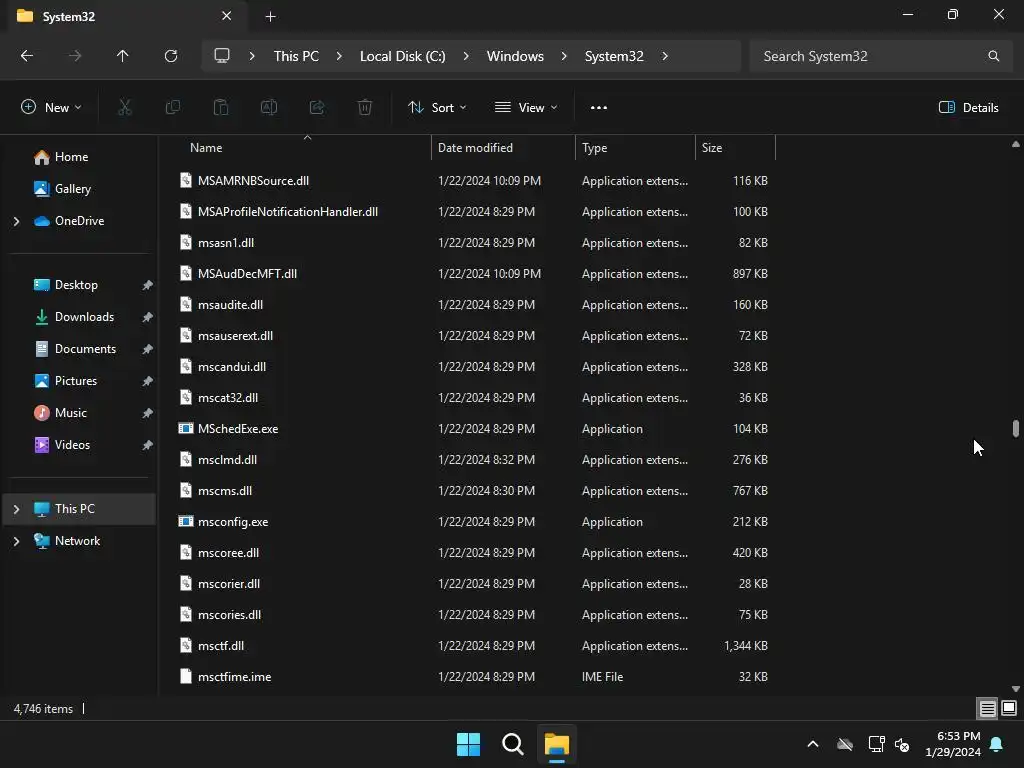Click the PC monitor icon in address bar
The width and height of the screenshot is (1024, 768).
(222, 56)
